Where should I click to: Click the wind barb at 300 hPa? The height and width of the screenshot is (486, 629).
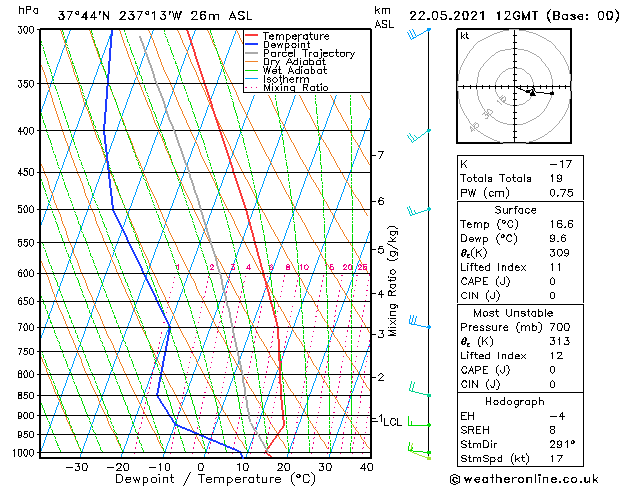[x=418, y=34]
